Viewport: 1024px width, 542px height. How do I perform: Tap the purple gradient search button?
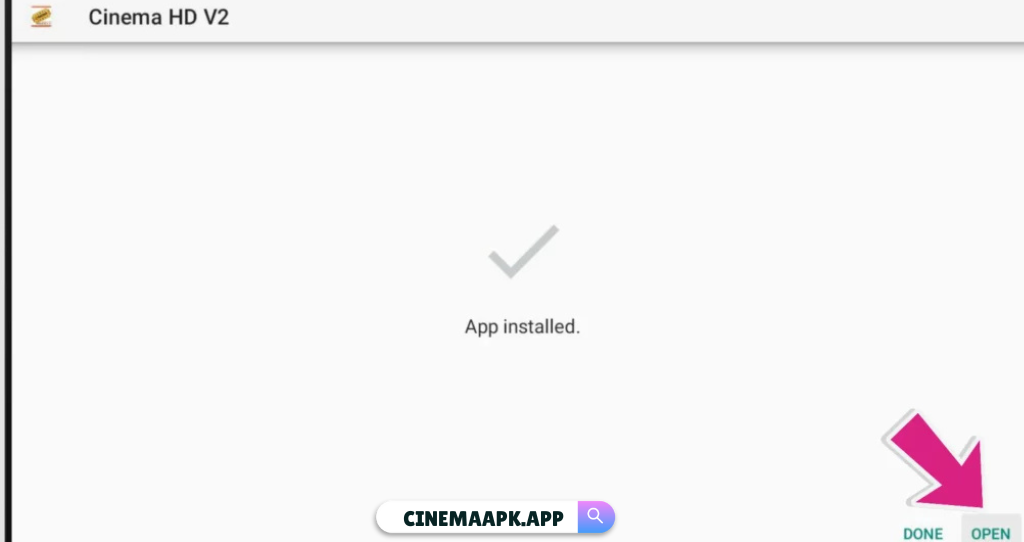[596, 517]
